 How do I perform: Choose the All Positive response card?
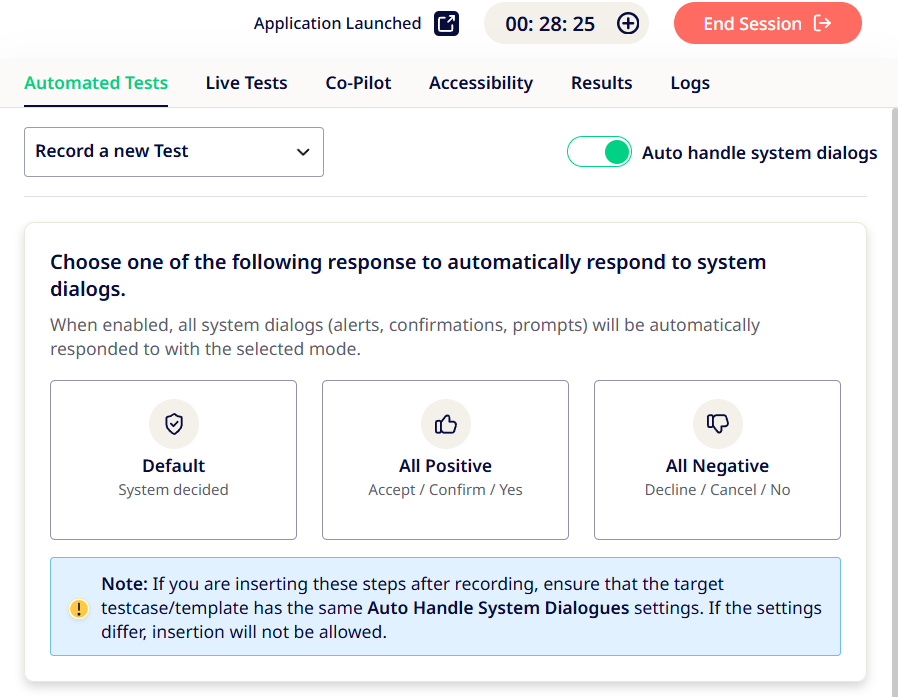445,460
